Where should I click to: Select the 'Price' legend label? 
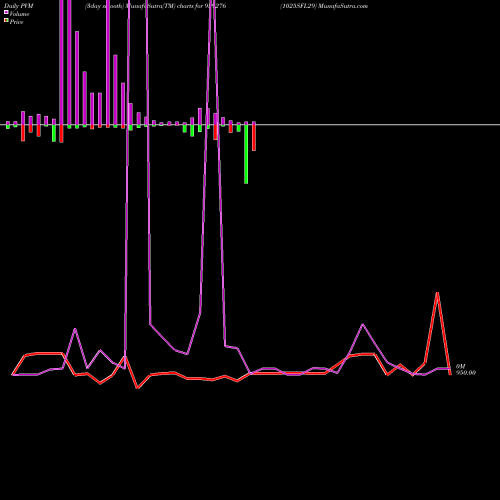(16, 22)
